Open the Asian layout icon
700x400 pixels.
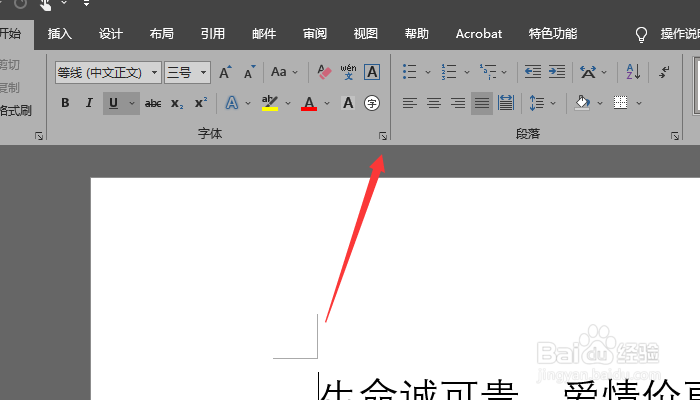[588, 72]
